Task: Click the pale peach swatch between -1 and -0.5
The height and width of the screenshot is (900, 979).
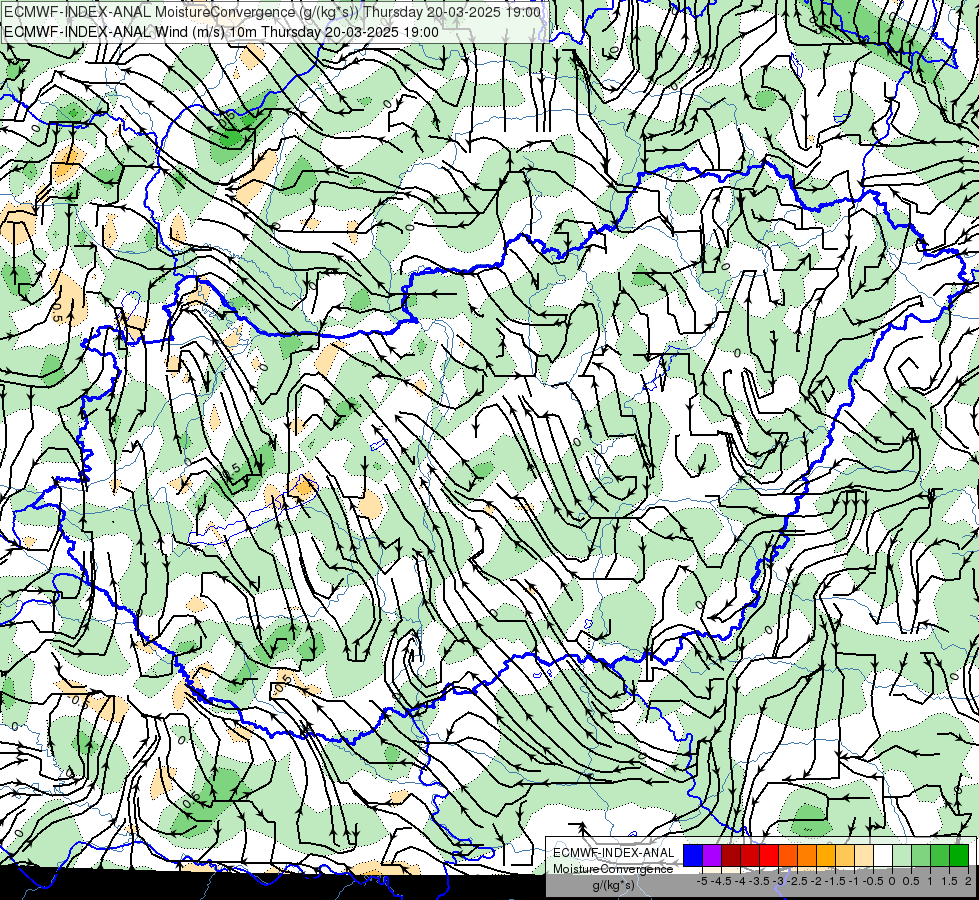Action: (864, 856)
